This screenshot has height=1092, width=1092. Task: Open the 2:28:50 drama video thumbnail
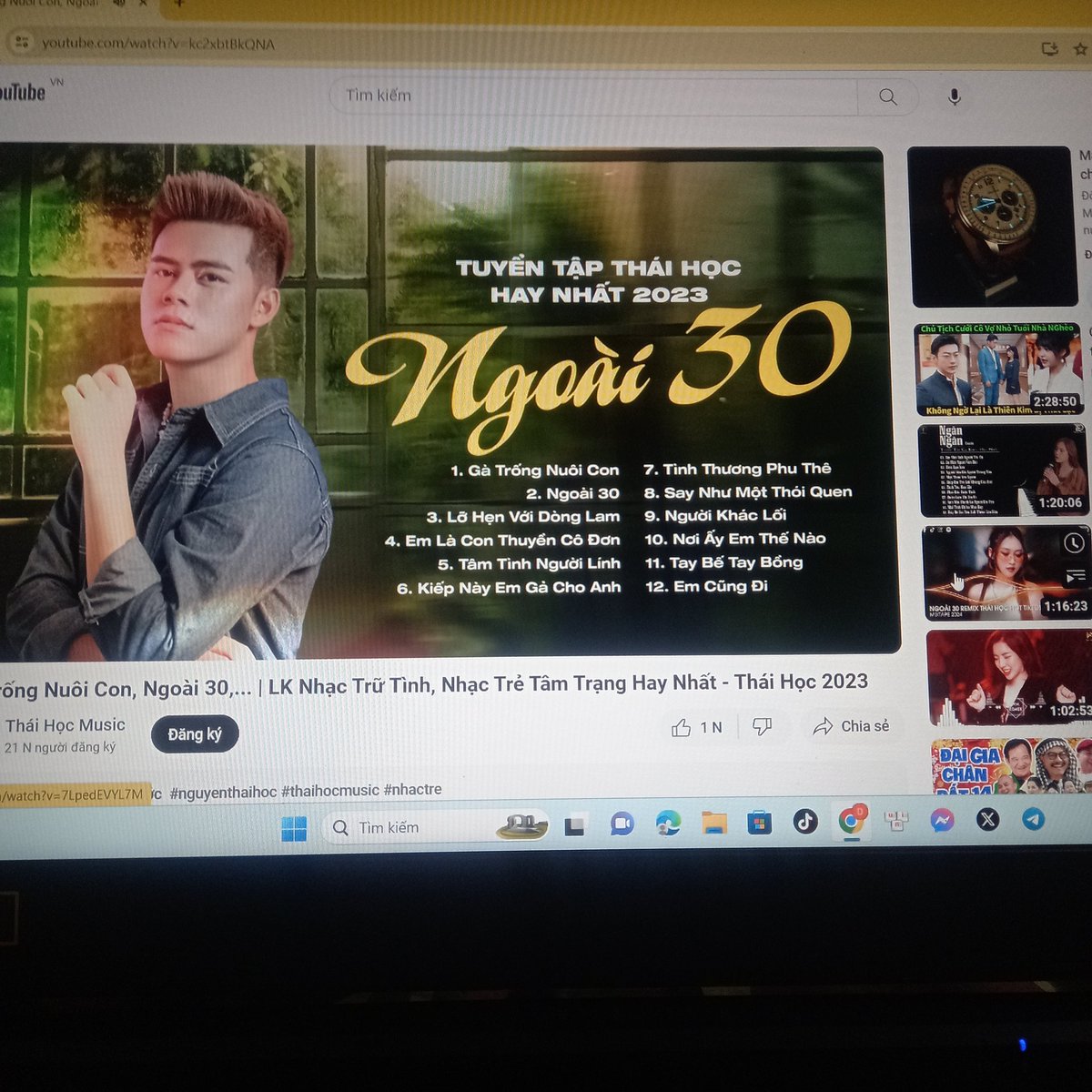(998, 369)
